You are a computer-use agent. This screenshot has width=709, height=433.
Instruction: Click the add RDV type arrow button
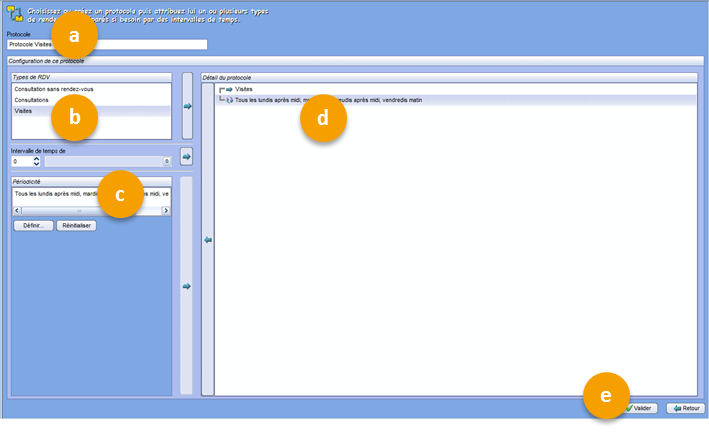[x=187, y=105]
